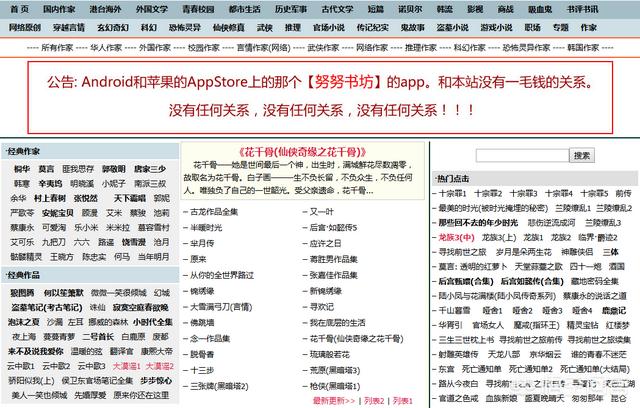Open the 武侠作家 link

click(323, 48)
